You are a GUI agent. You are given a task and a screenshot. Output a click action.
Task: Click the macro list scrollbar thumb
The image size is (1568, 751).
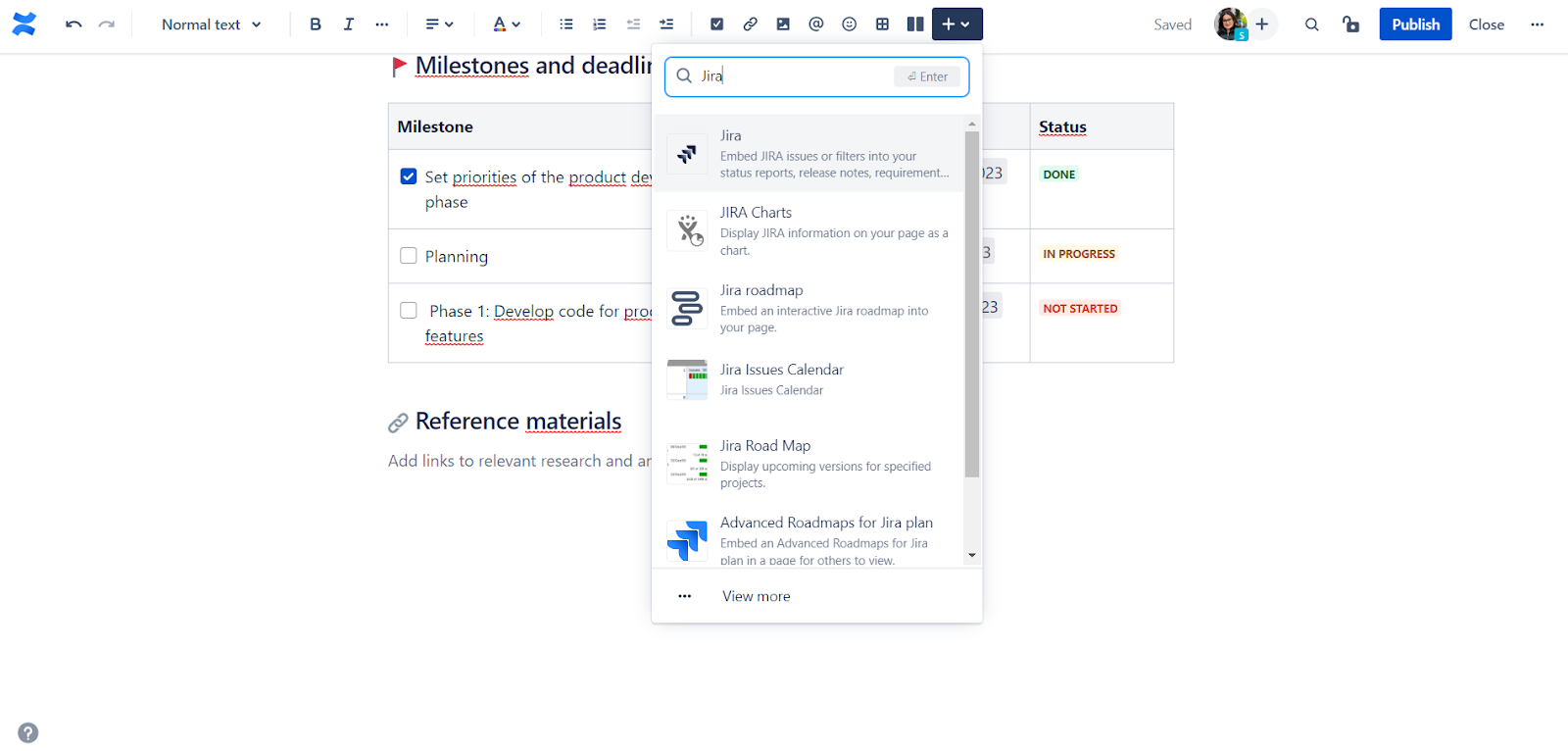click(972, 304)
